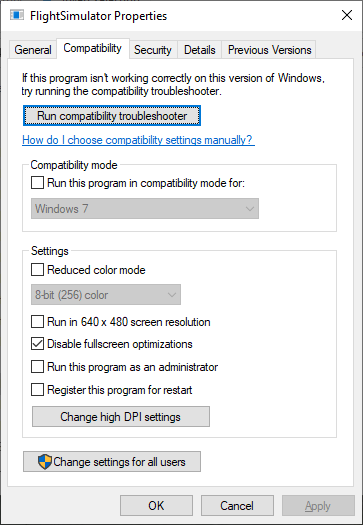Viewport: 363px width, 525px height.
Task: Enable Run this program in compatibility mode
Action: tap(37, 183)
